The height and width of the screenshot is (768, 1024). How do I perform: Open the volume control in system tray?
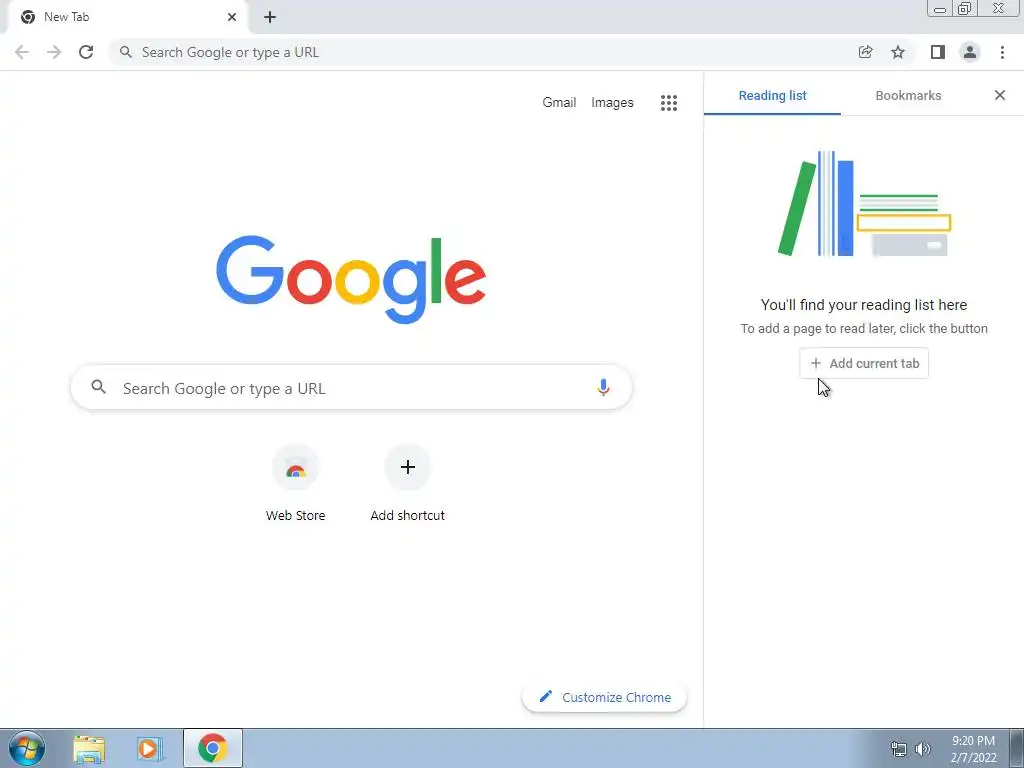coord(923,749)
